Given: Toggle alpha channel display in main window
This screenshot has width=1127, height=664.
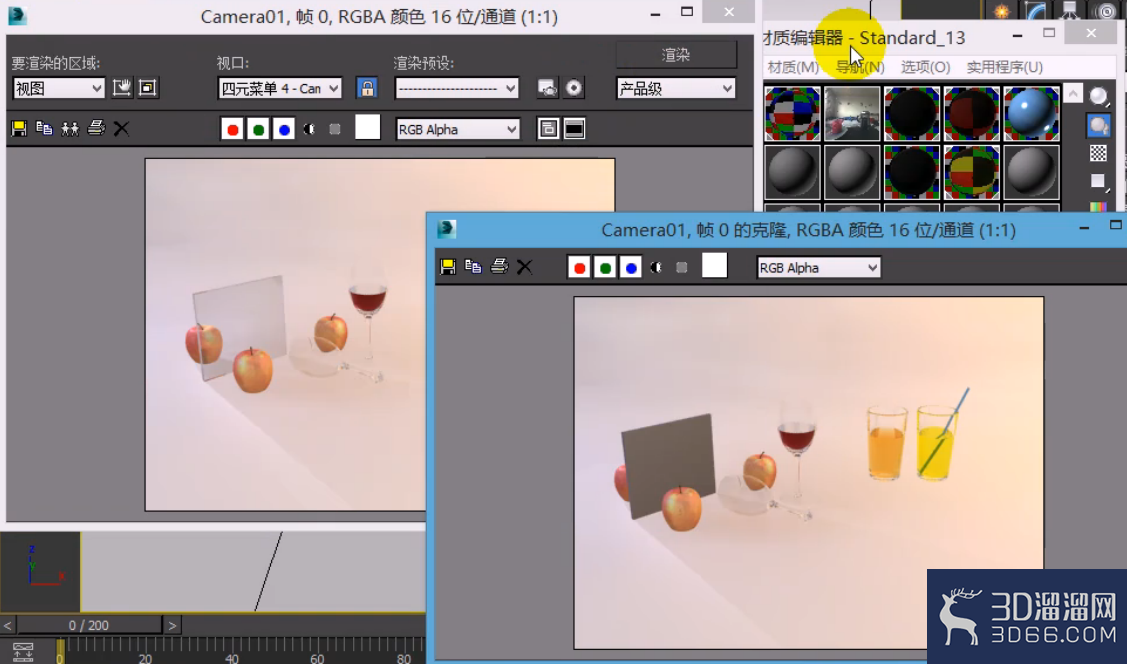Looking at the screenshot, I should pos(310,129).
